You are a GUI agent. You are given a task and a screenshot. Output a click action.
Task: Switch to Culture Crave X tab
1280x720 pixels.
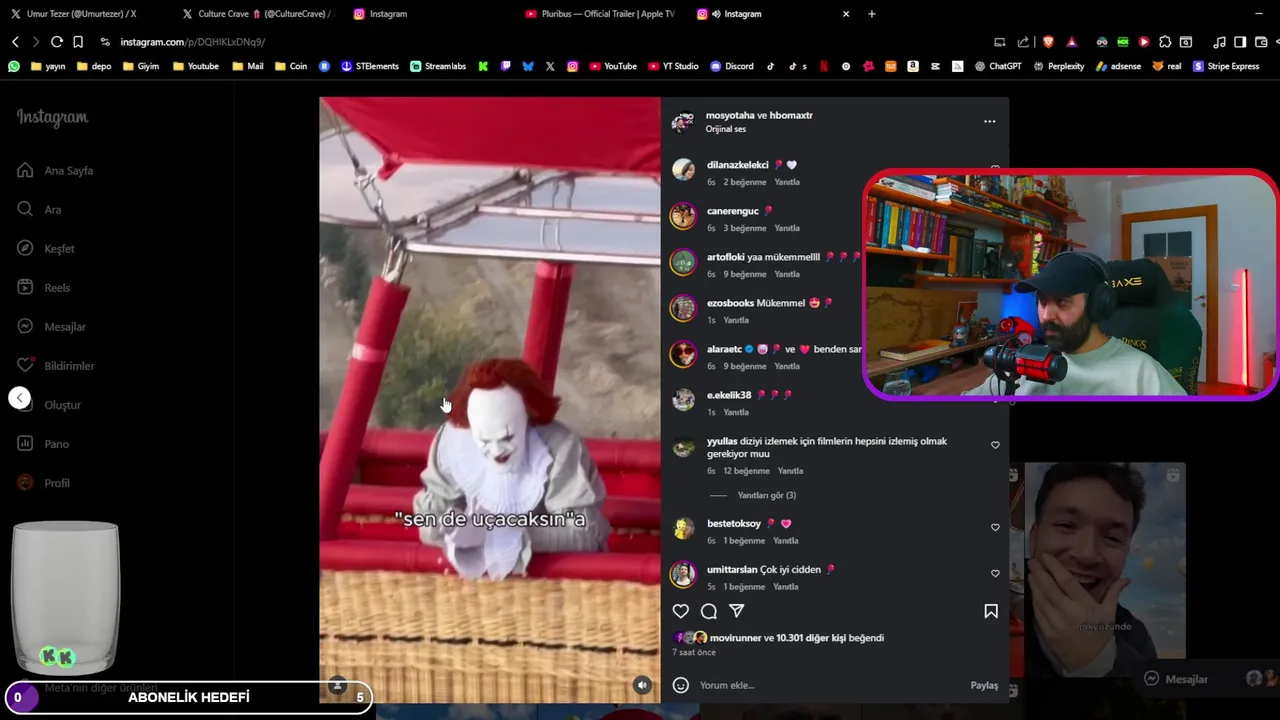tap(258, 14)
